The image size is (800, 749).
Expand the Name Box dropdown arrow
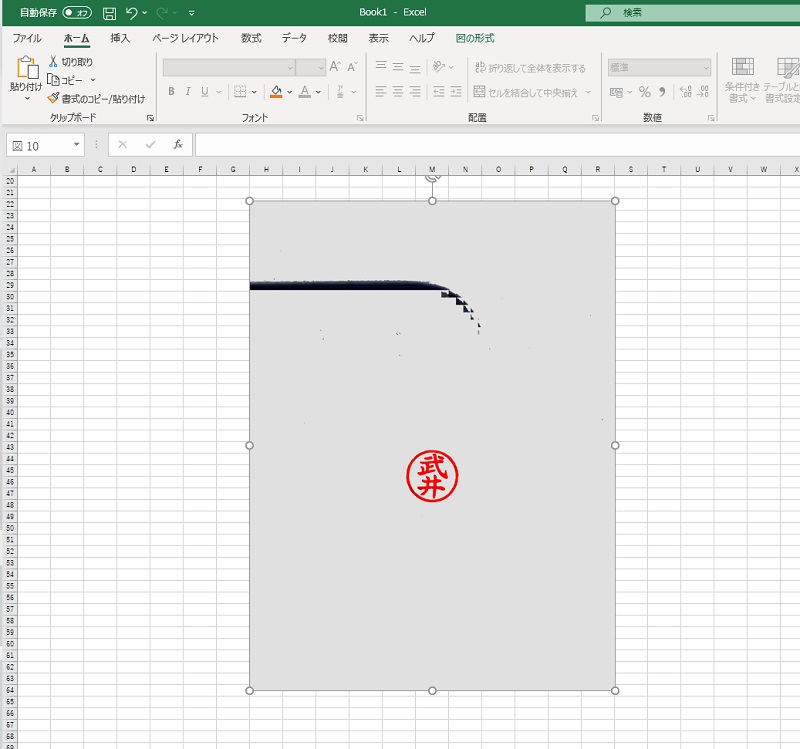(76, 145)
